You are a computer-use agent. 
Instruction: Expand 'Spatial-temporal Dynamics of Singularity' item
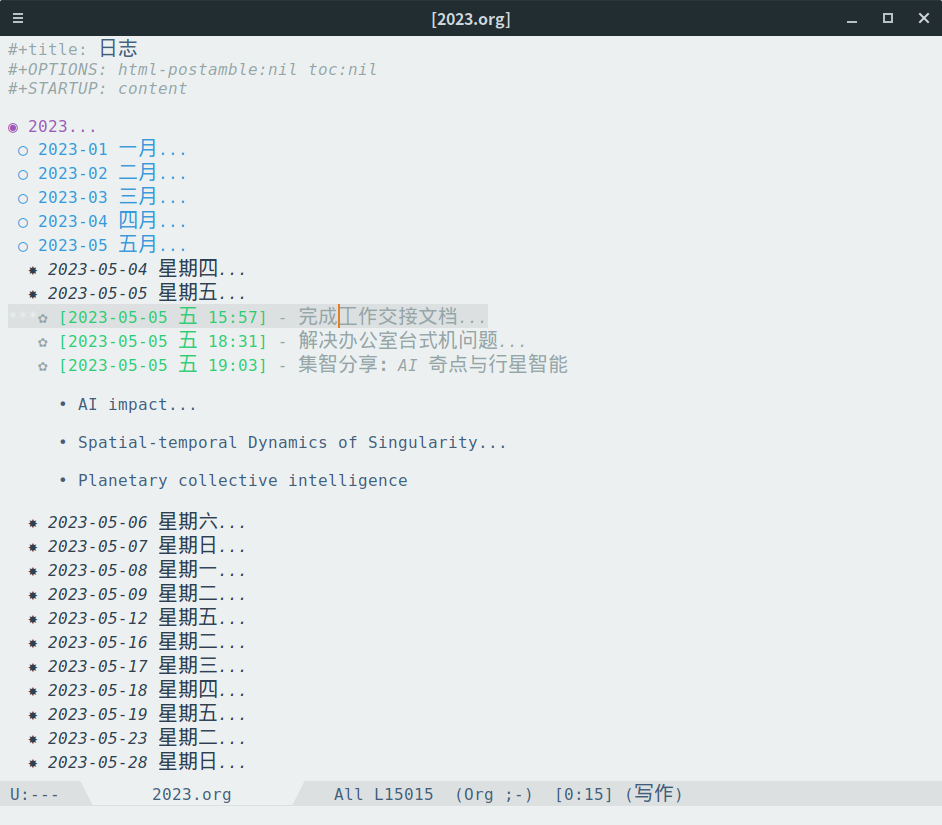(292, 443)
